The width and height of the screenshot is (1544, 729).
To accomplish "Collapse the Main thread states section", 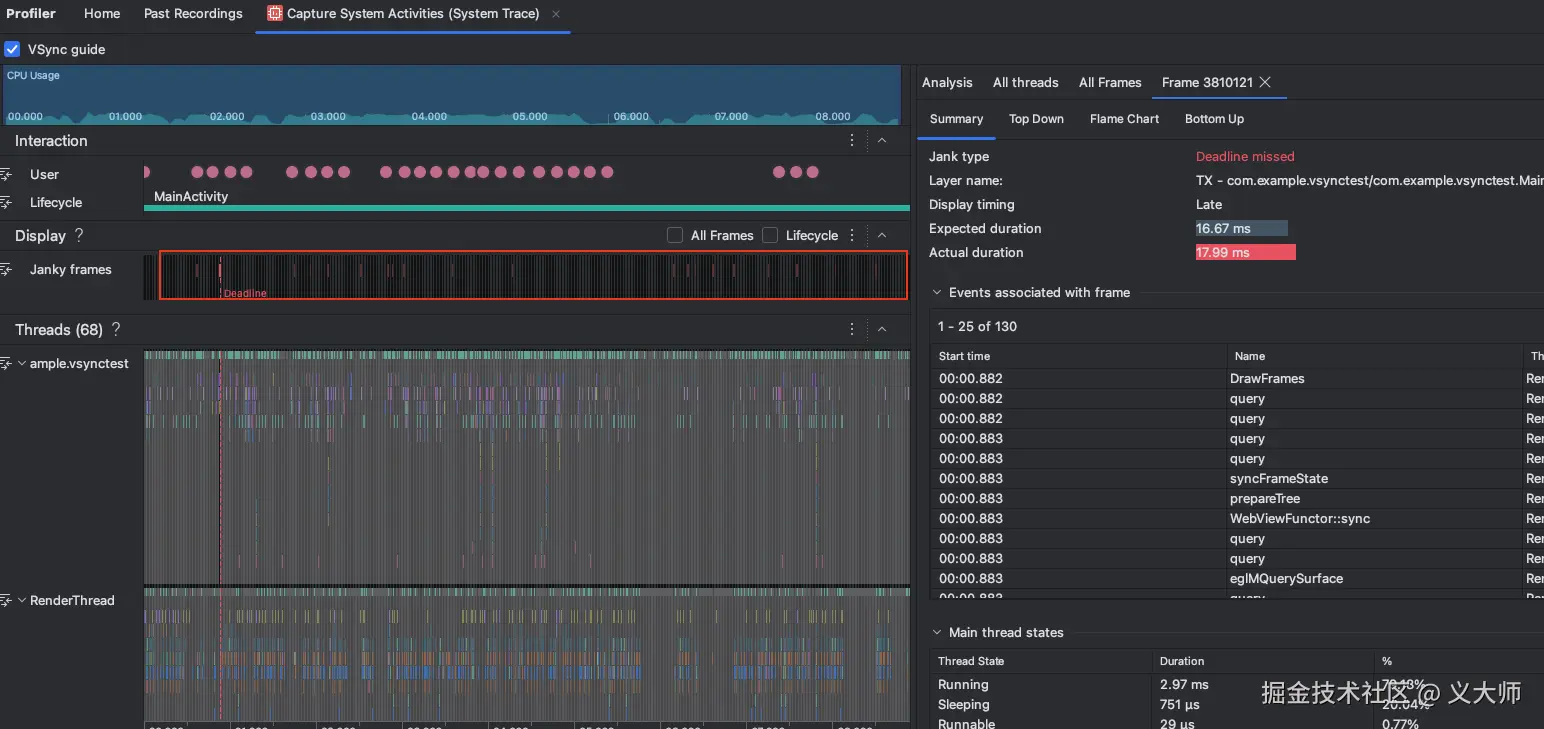I will click(937, 633).
